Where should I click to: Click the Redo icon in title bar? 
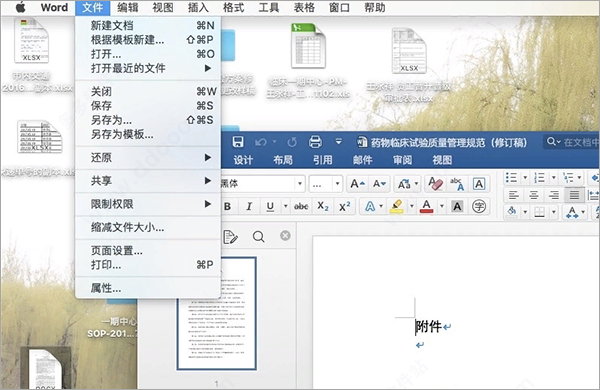pos(292,142)
